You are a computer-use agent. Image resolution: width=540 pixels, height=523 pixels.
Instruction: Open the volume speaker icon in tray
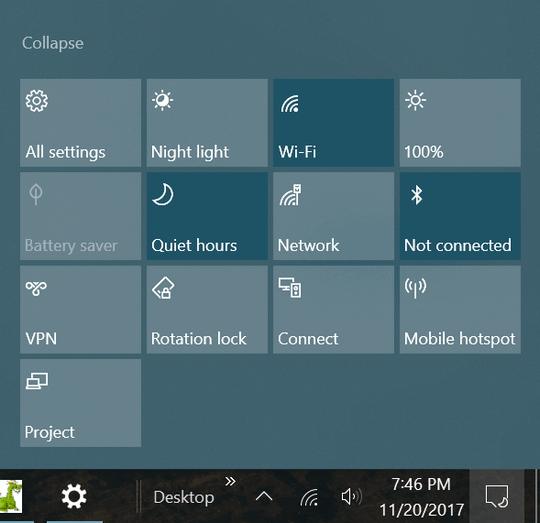coord(351,497)
